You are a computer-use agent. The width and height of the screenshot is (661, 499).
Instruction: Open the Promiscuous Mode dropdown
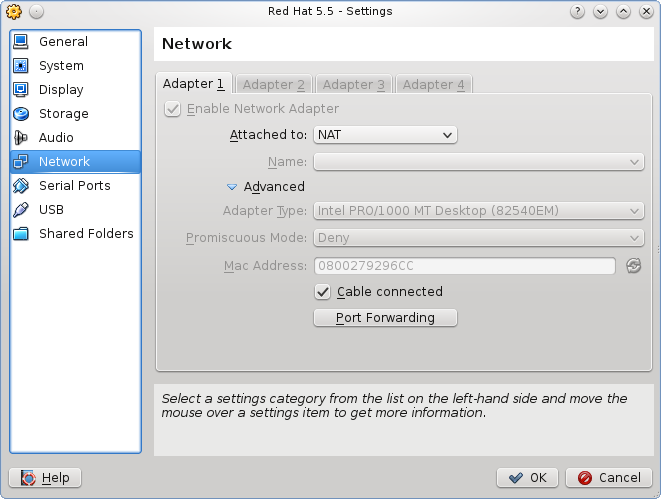click(x=478, y=238)
